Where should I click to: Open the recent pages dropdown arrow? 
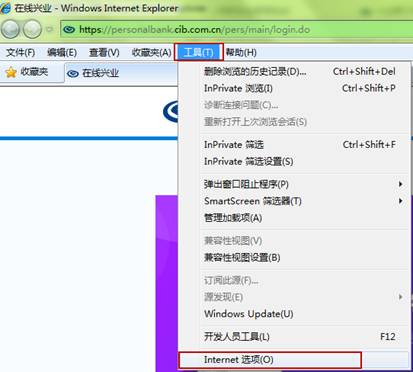(50, 30)
